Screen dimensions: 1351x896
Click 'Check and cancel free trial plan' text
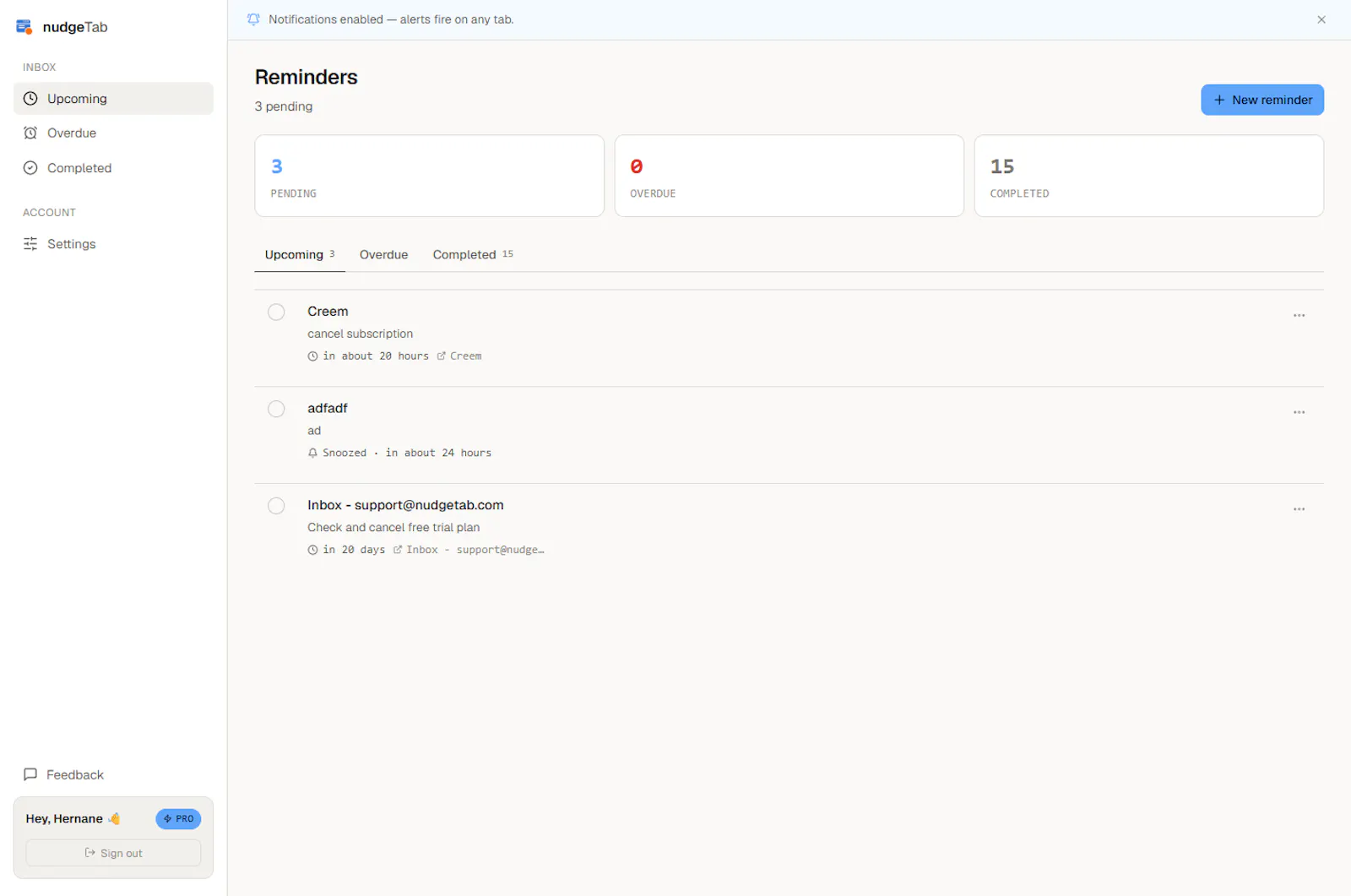(x=393, y=528)
